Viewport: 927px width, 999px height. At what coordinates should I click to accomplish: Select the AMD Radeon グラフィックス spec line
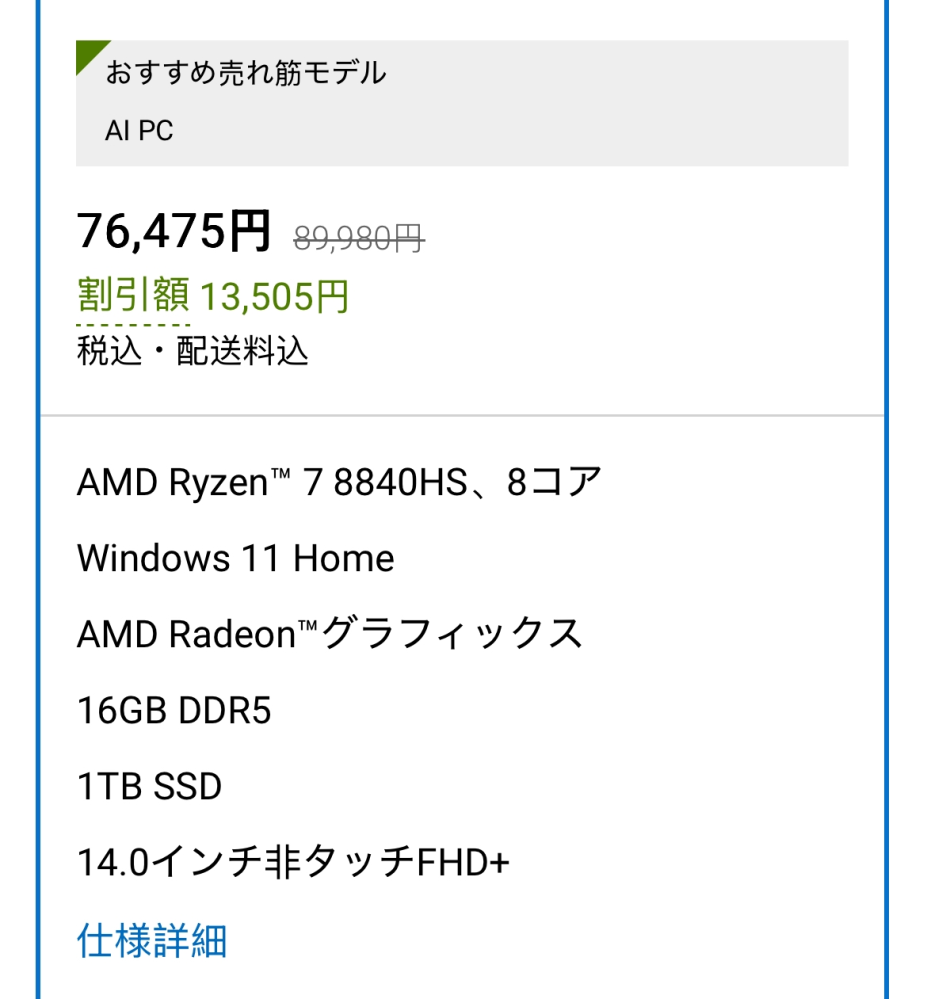330,634
